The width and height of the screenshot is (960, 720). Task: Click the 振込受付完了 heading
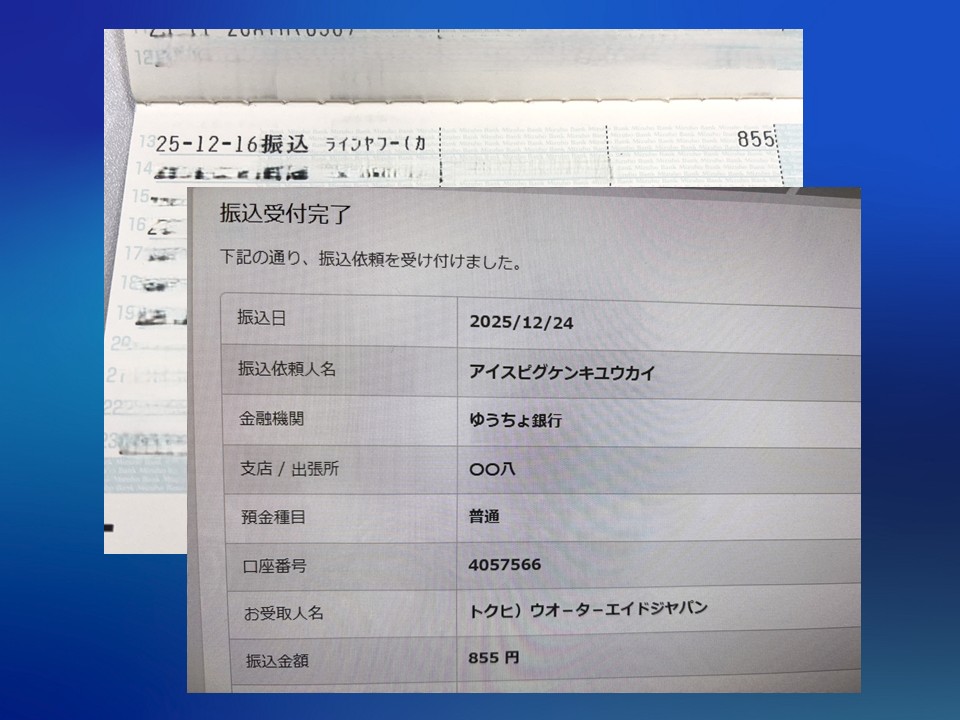[x=285, y=214]
